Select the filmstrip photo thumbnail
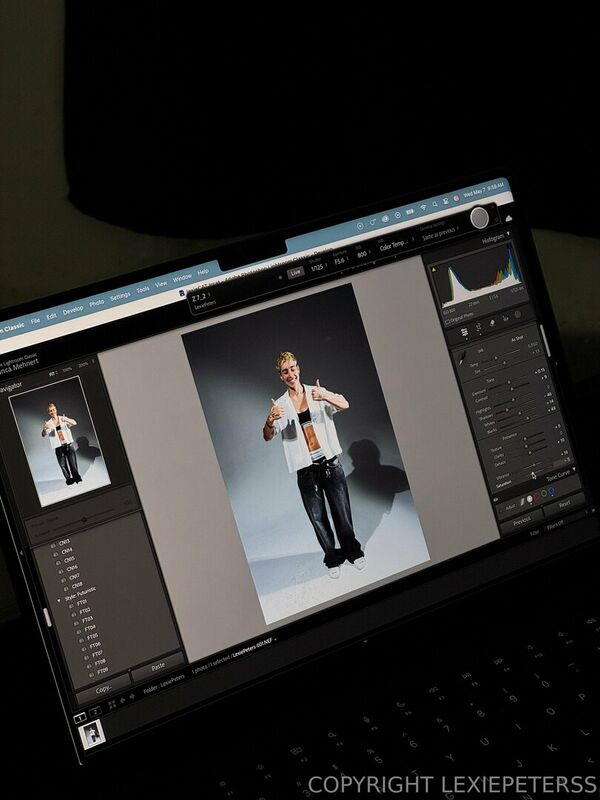The height and width of the screenshot is (800, 600). pyautogui.click(x=92, y=734)
